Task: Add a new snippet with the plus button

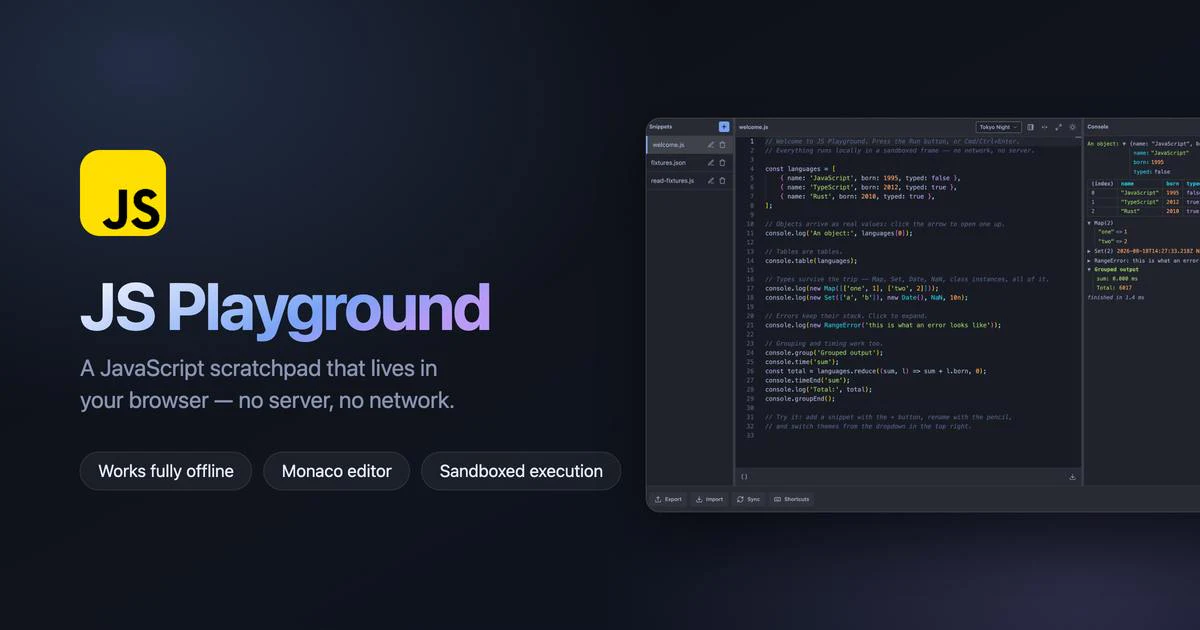Action: (724, 127)
